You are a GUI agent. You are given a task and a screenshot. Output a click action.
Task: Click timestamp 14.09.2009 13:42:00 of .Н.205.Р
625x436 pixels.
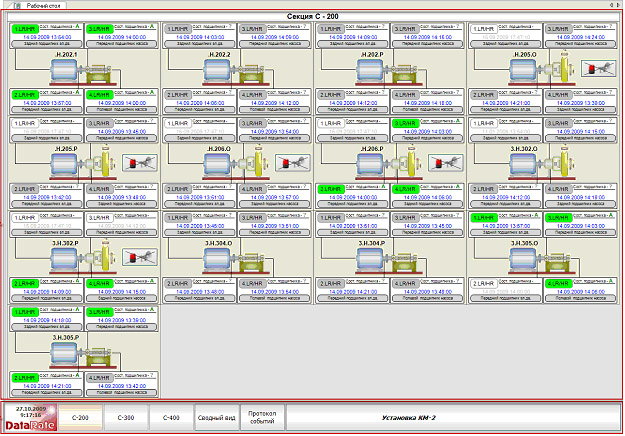click(x=47, y=197)
